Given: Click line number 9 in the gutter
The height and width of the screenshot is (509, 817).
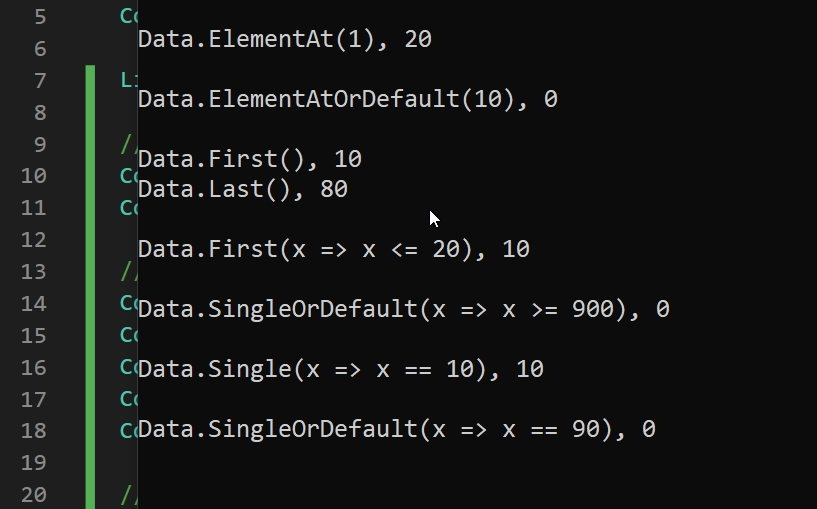Looking at the screenshot, I should click(40, 144).
